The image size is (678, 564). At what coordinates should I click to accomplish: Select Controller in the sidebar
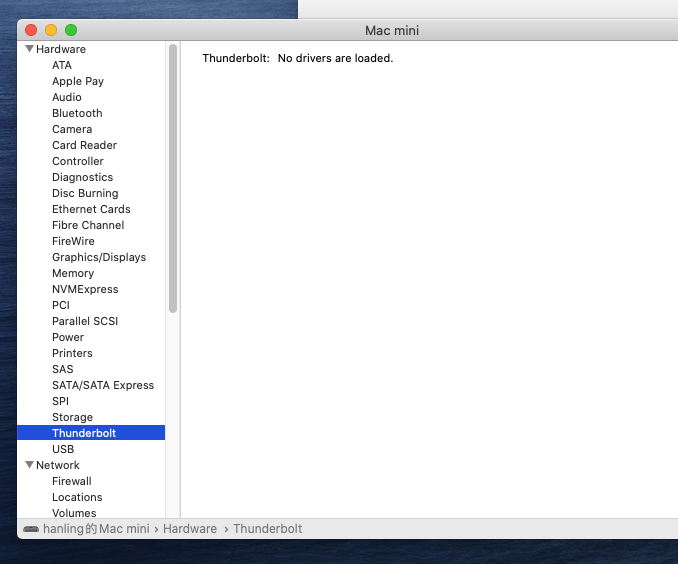coord(78,161)
